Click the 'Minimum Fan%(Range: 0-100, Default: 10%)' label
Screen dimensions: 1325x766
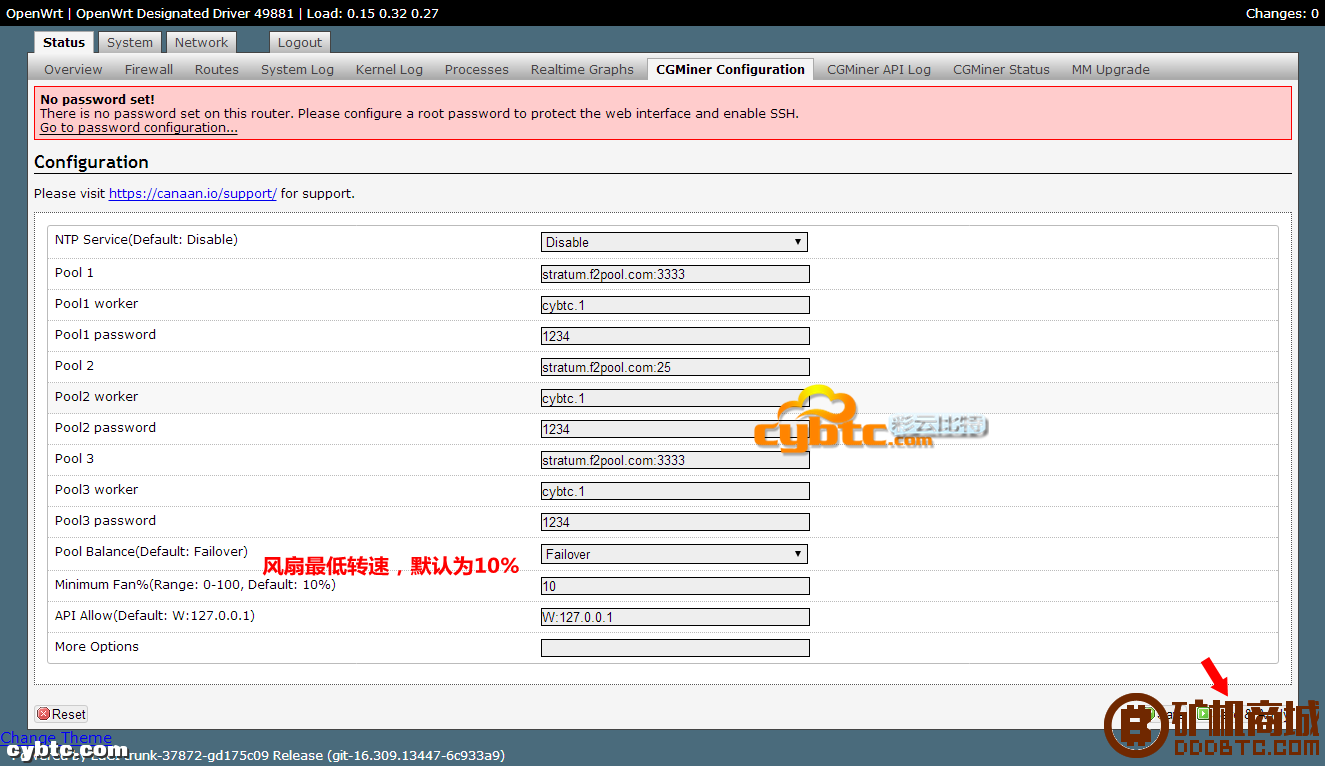pyautogui.click(x=195, y=584)
